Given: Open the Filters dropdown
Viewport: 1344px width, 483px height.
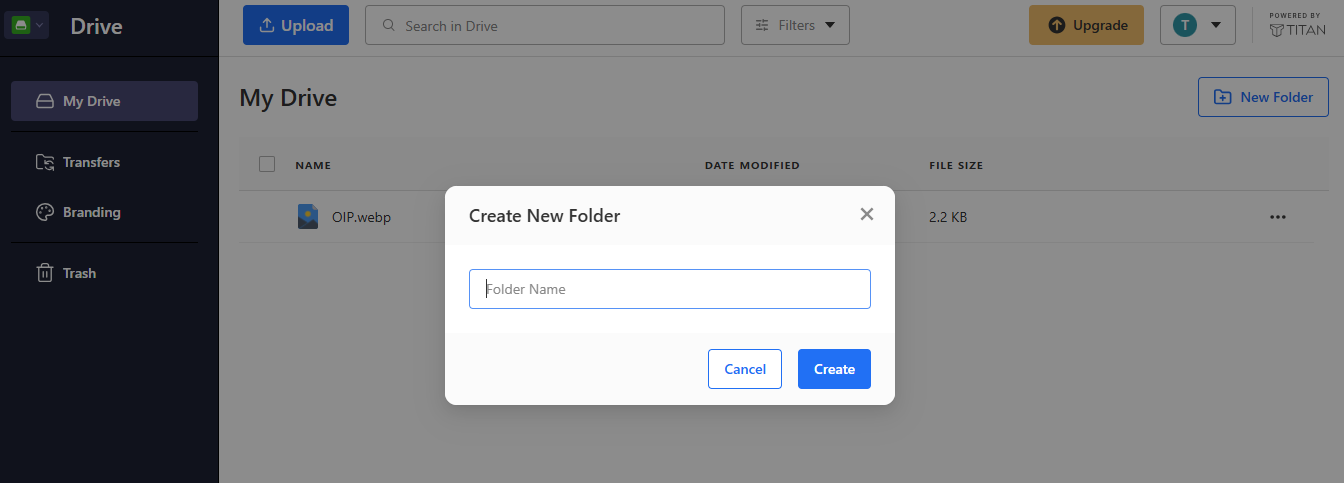Looking at the screenshot, I should [x=795, y=25].
